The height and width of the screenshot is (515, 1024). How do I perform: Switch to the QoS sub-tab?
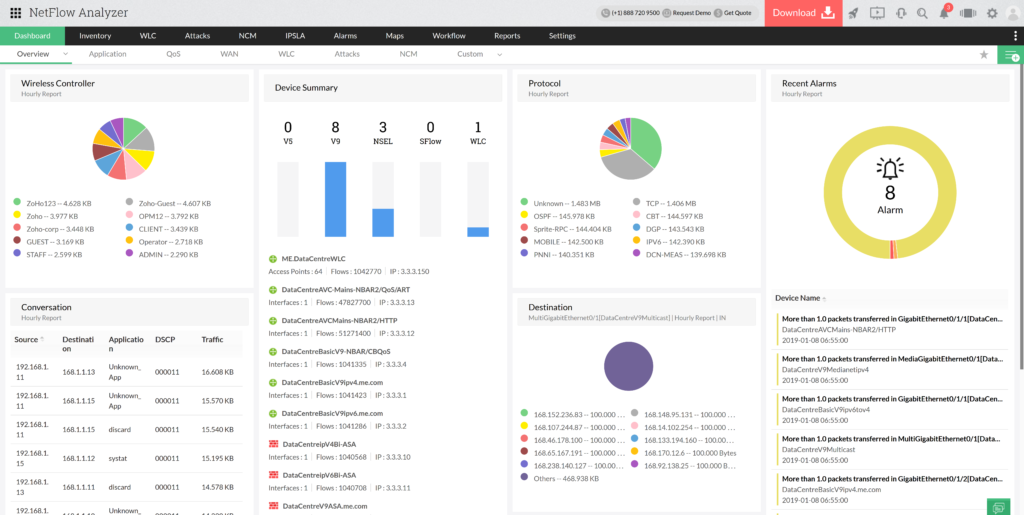point(174,54)
